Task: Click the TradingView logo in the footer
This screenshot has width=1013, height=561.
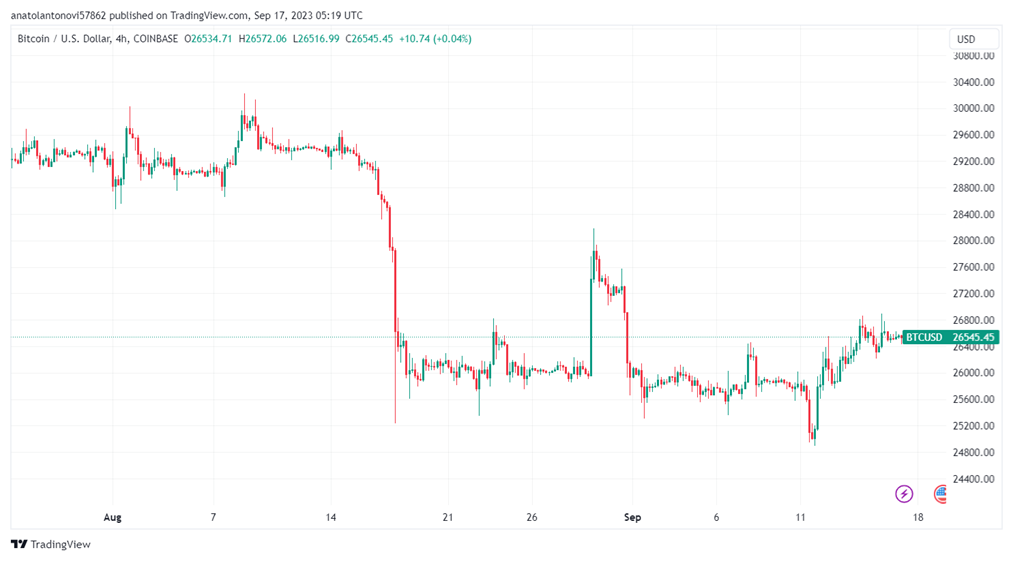Action: tap(50, 544)
